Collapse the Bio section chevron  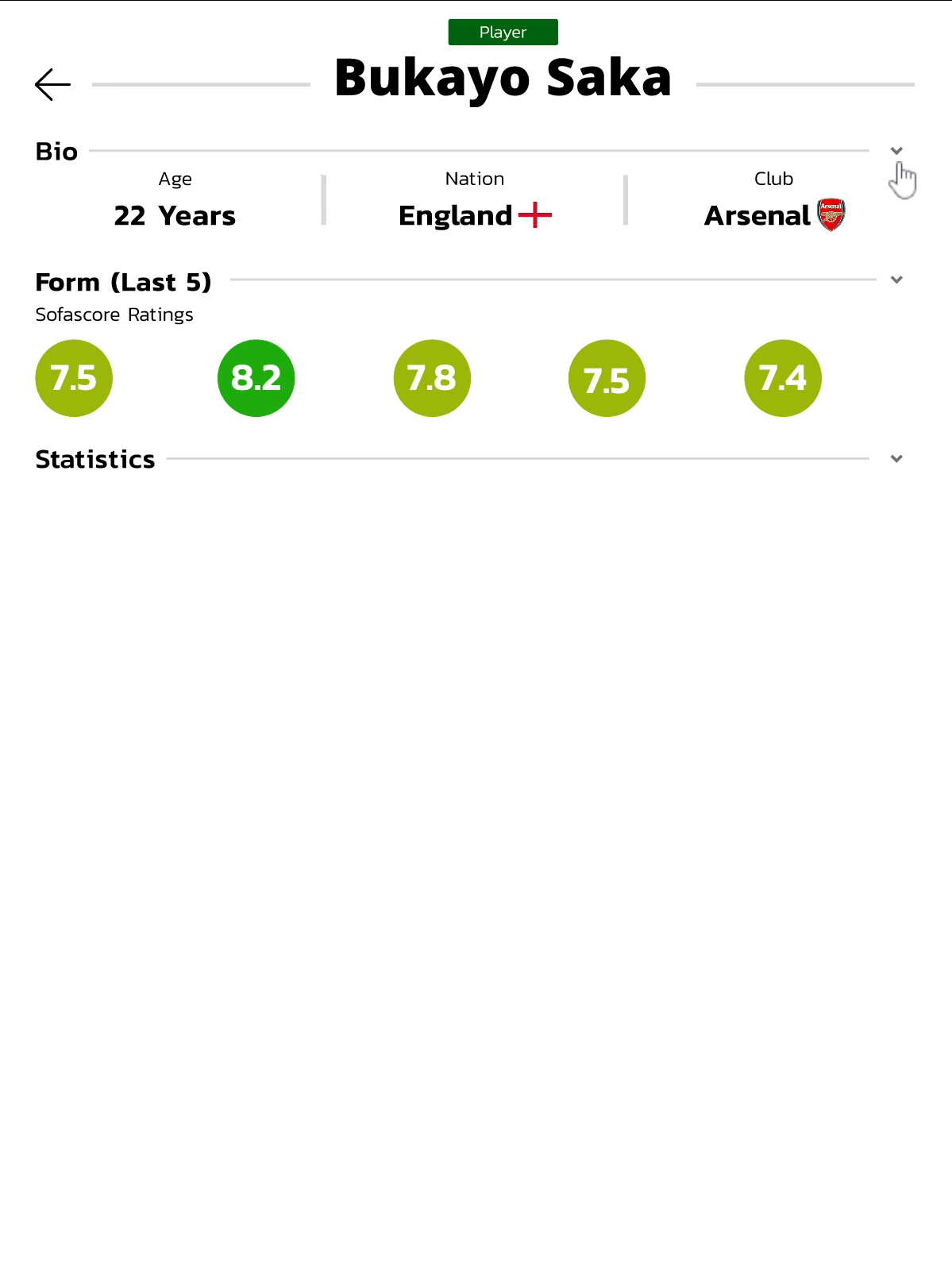896,151
